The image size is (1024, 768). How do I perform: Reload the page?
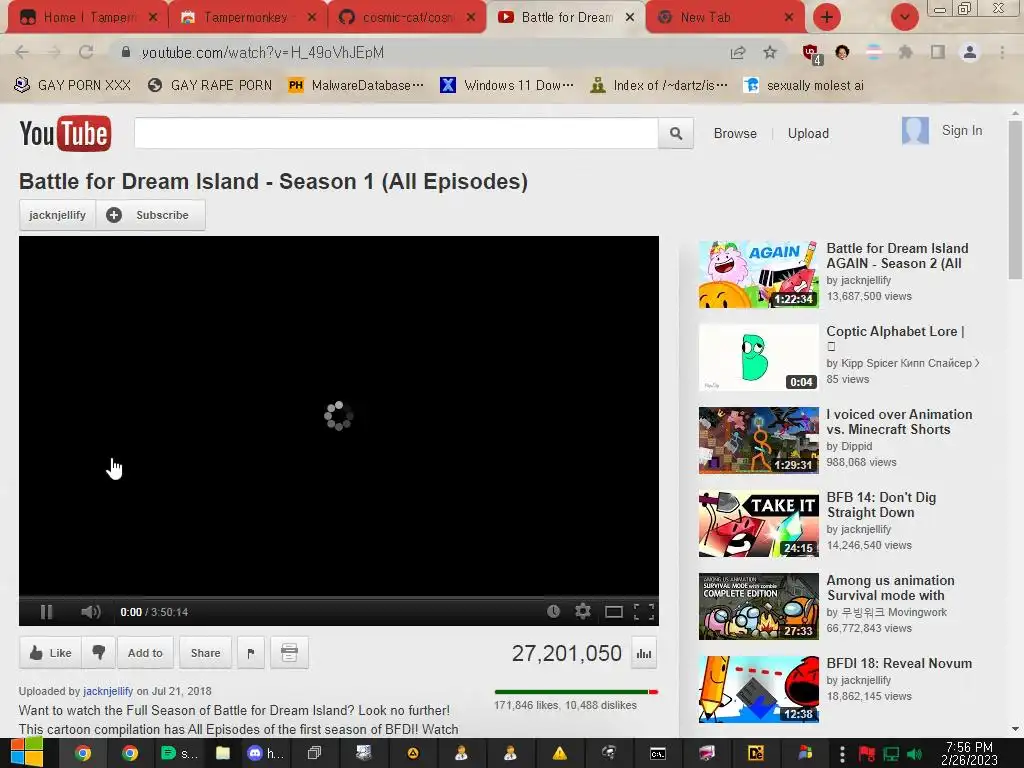[x=86, y=52]
